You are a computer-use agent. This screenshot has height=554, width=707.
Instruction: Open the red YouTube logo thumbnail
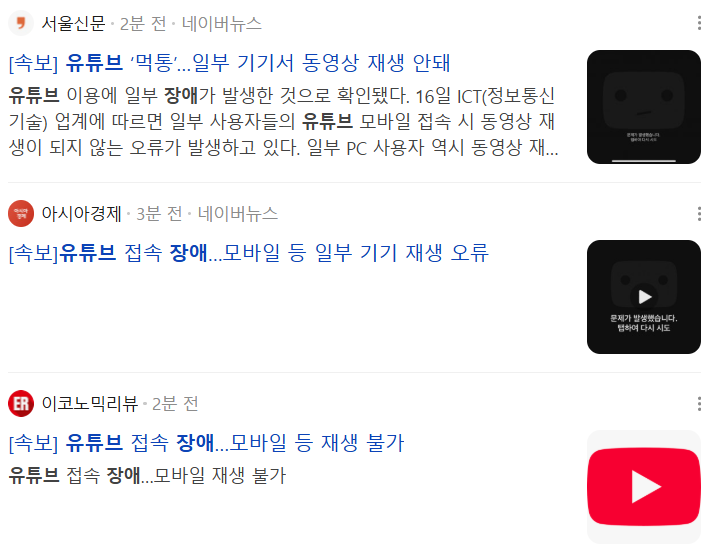tap(643, 487)
